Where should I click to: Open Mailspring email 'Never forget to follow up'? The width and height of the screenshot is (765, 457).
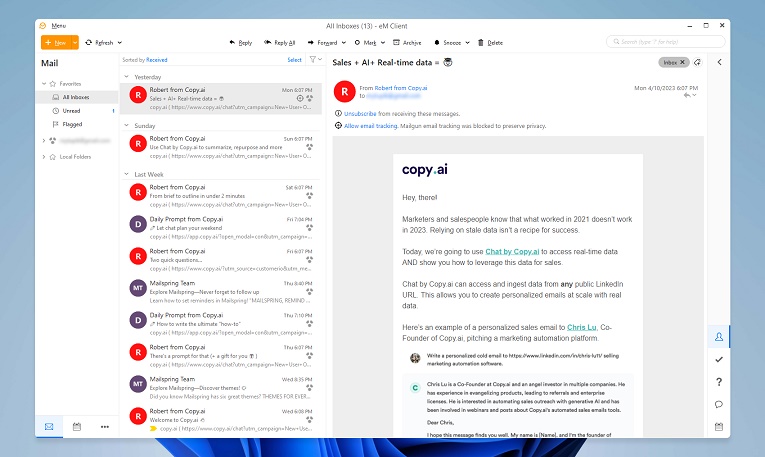[221, 292]
